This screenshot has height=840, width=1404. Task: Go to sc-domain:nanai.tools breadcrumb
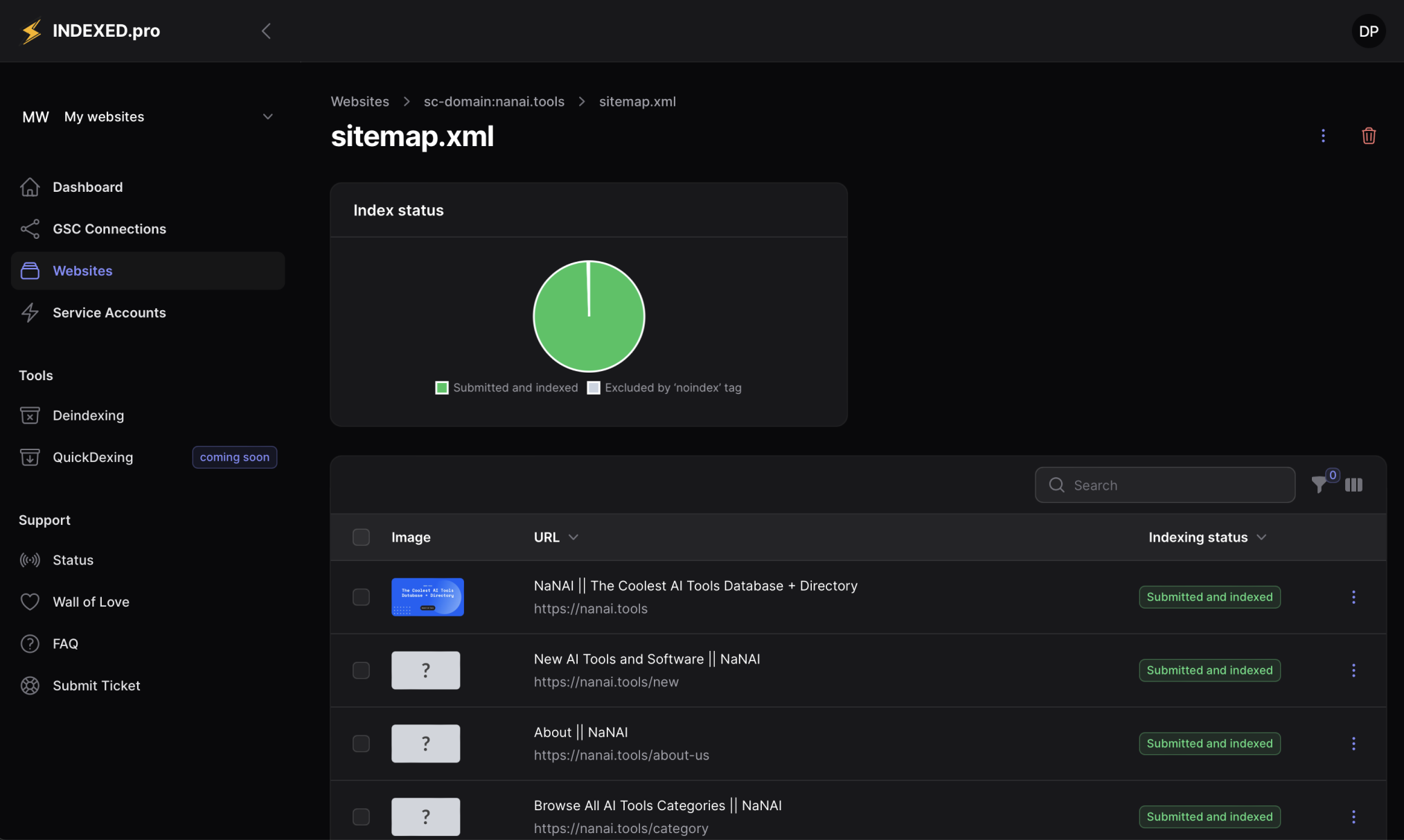point(494,102)
